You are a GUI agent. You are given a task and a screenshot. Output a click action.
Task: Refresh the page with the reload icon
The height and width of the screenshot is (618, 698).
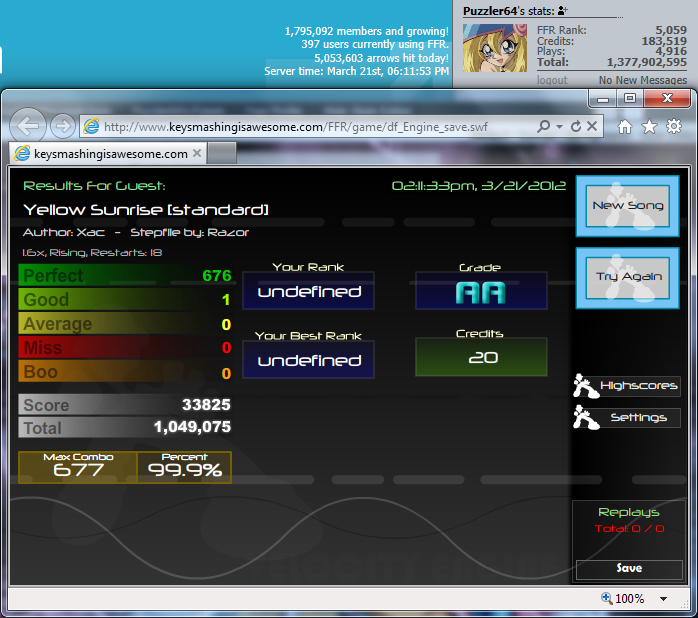click(576, 127)
